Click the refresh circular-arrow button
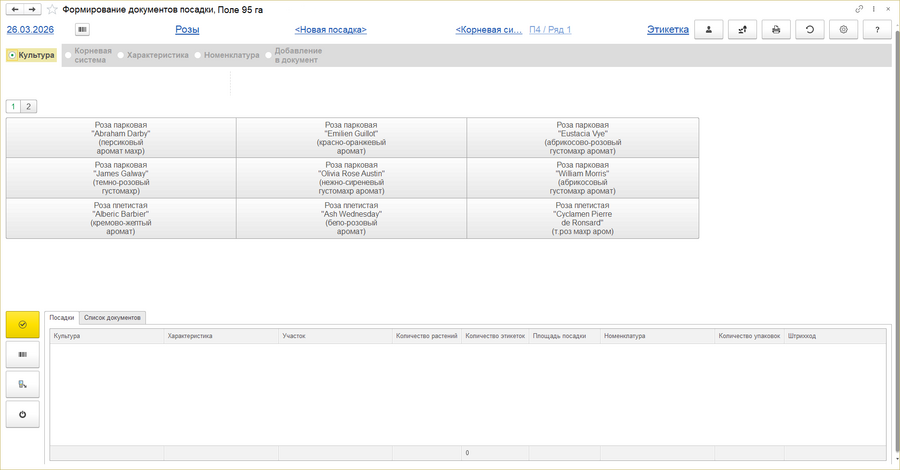Screen dimensions: 900x470 pyautogui.click(x=810, y=29)
